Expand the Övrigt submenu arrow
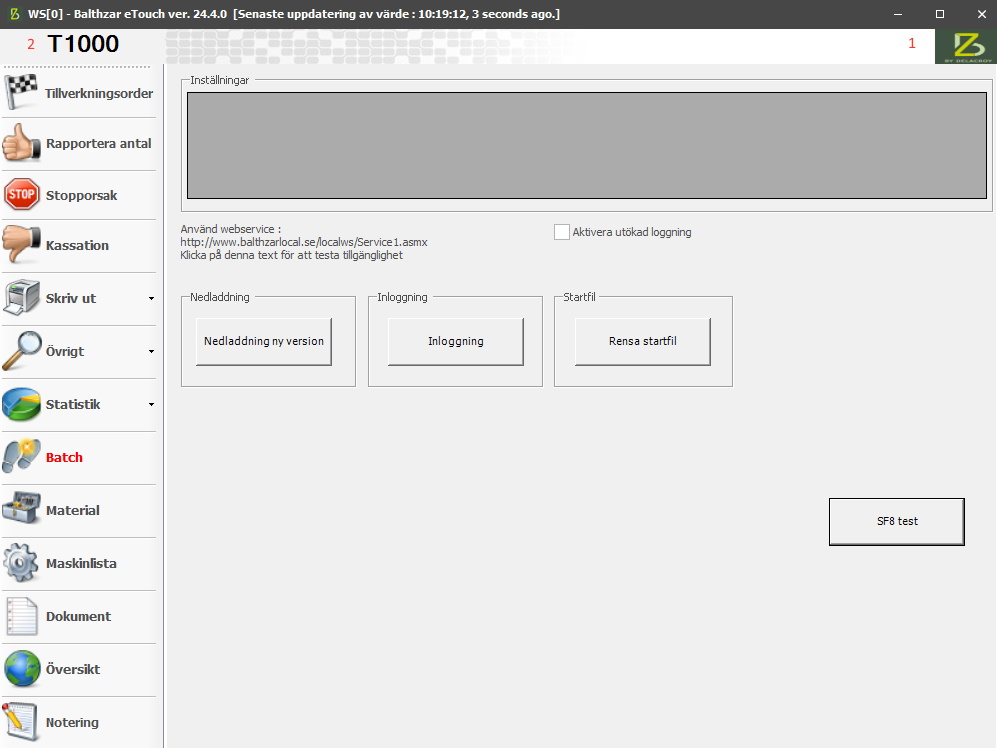Screen dimensions: 997x748 click(151, 351)
